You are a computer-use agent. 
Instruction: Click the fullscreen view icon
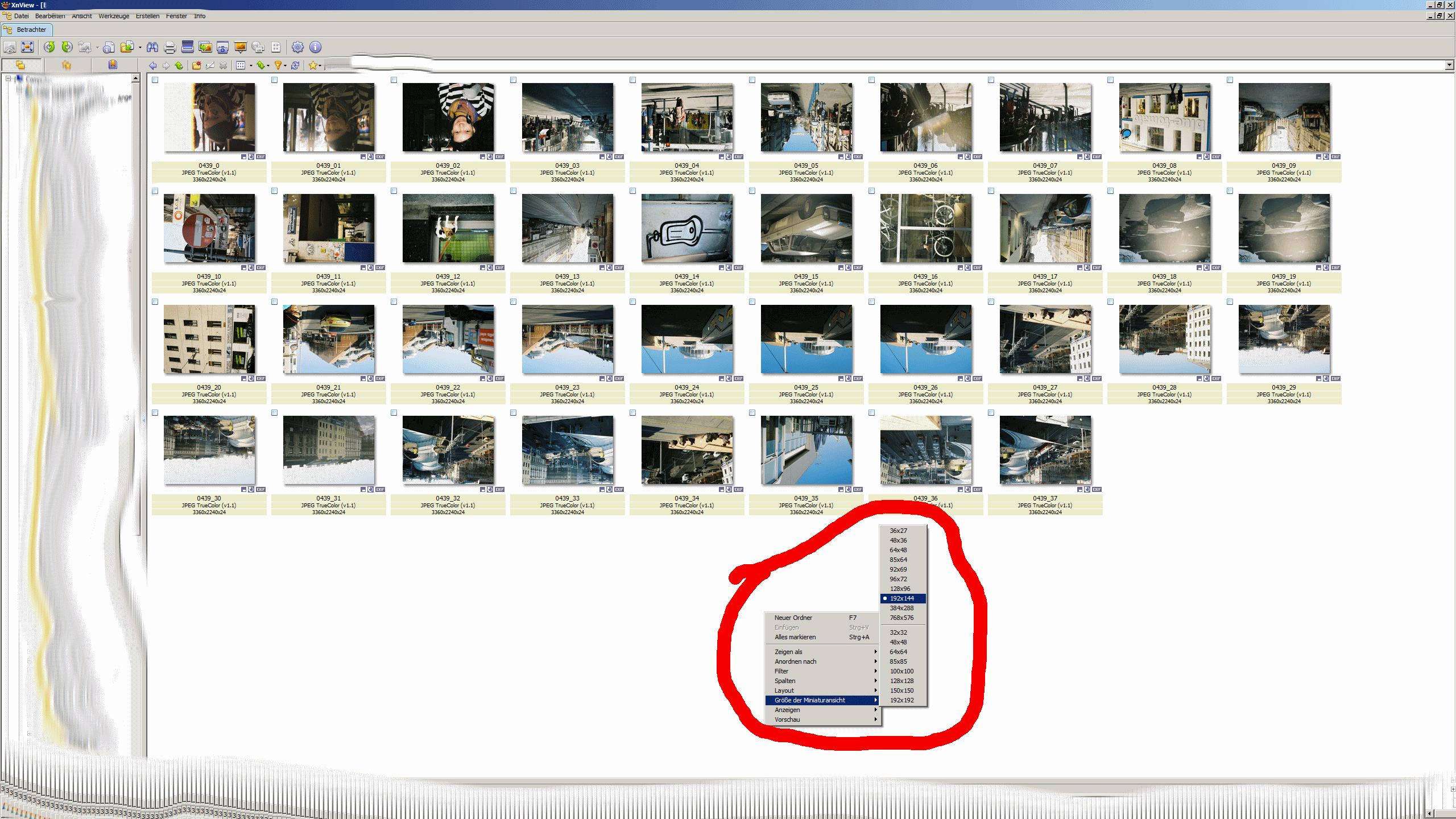pyautogui.click(x=27, y=47)
